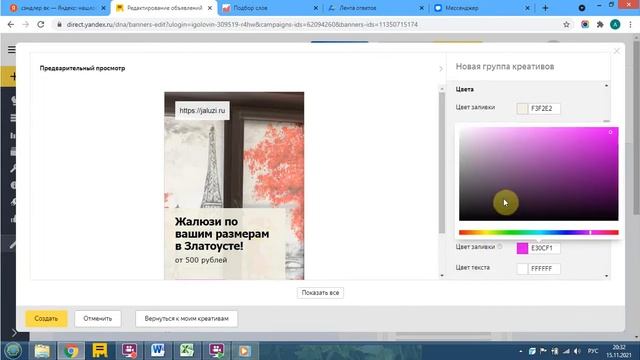This screenshot has width=640, height=360.
Task: Click the address bar URL
Action: coord(242,24)
